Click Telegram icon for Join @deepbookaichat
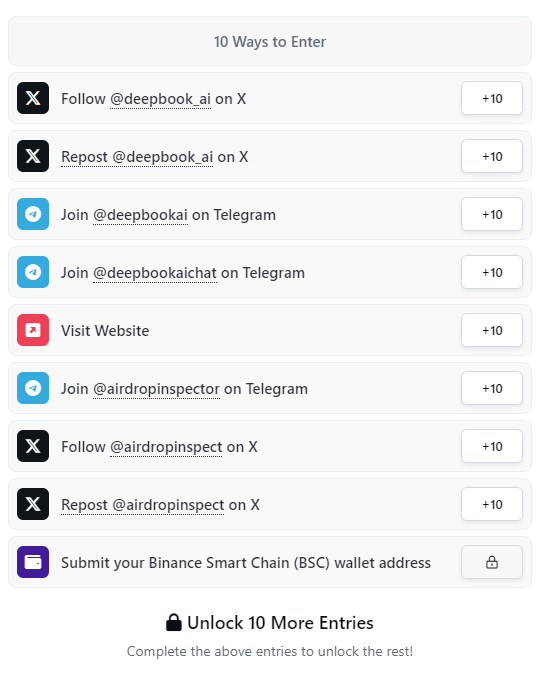The image size is (540, 683). coord(33,272)
